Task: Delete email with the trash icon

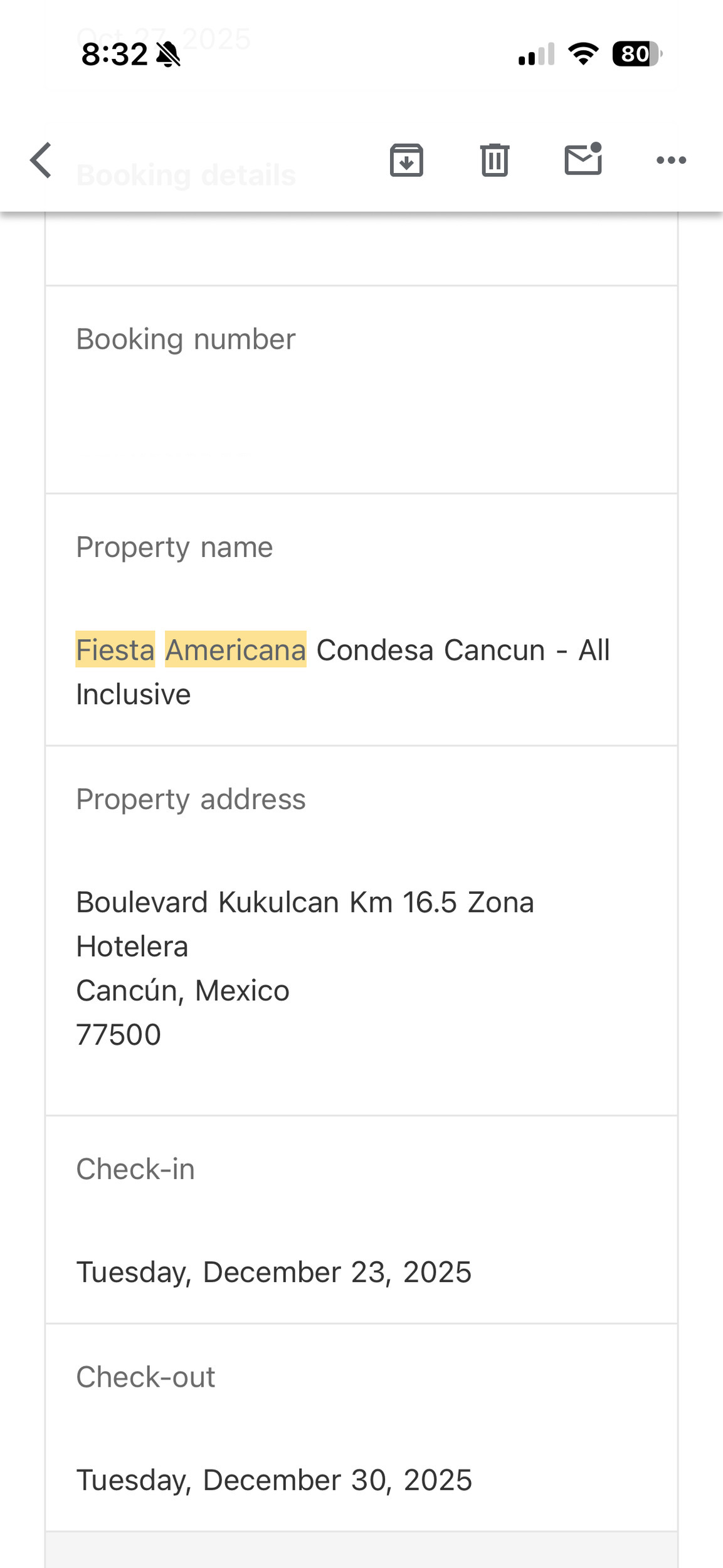Action: click(x=495, y=161)
